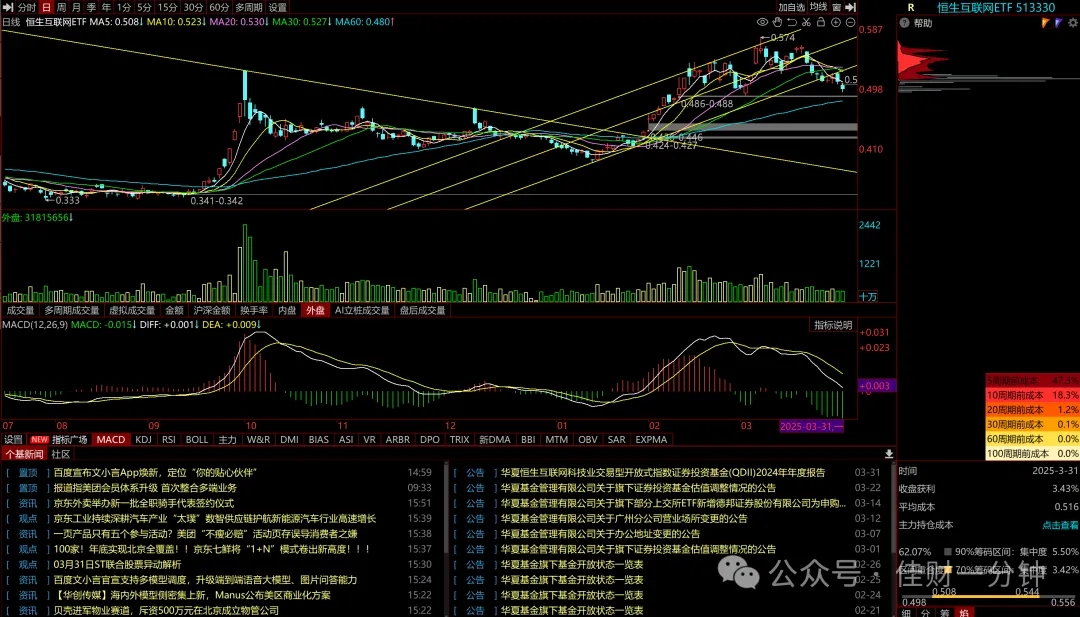Viewport: 1080px width, 617px height.
Task: Click the 5周期前成本 red swatch row
Action: (1032, 380)
